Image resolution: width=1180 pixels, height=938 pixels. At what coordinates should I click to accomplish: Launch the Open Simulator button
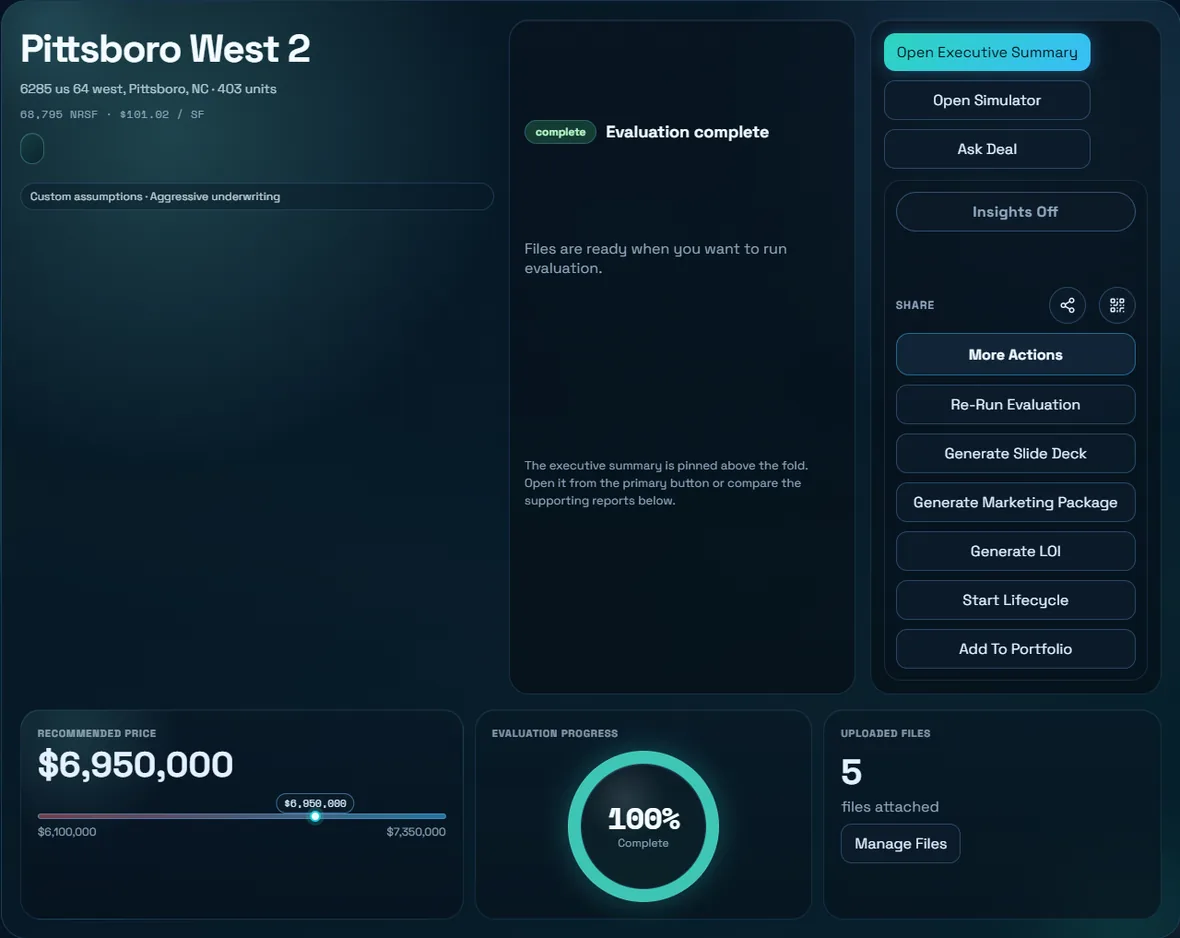click(987, 100)
